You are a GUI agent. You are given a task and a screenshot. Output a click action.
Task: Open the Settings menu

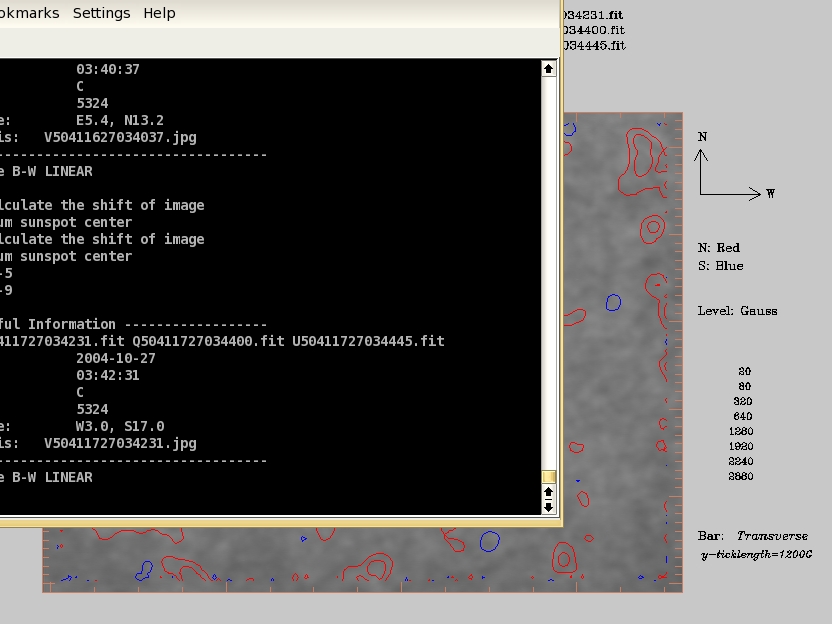101,13
